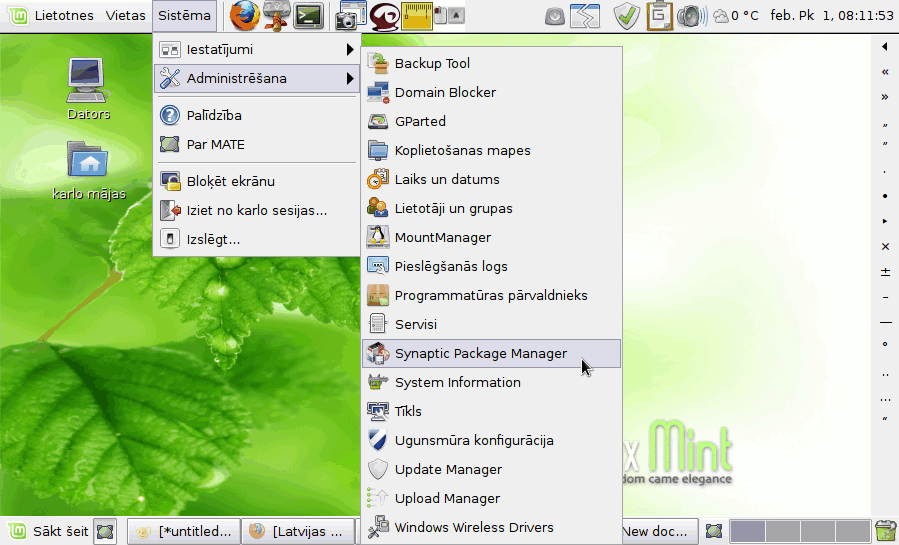Click the show-desktop icon beside Sākt šeit
The height and width of the screenshot is (545, 899).
(105, 531)
